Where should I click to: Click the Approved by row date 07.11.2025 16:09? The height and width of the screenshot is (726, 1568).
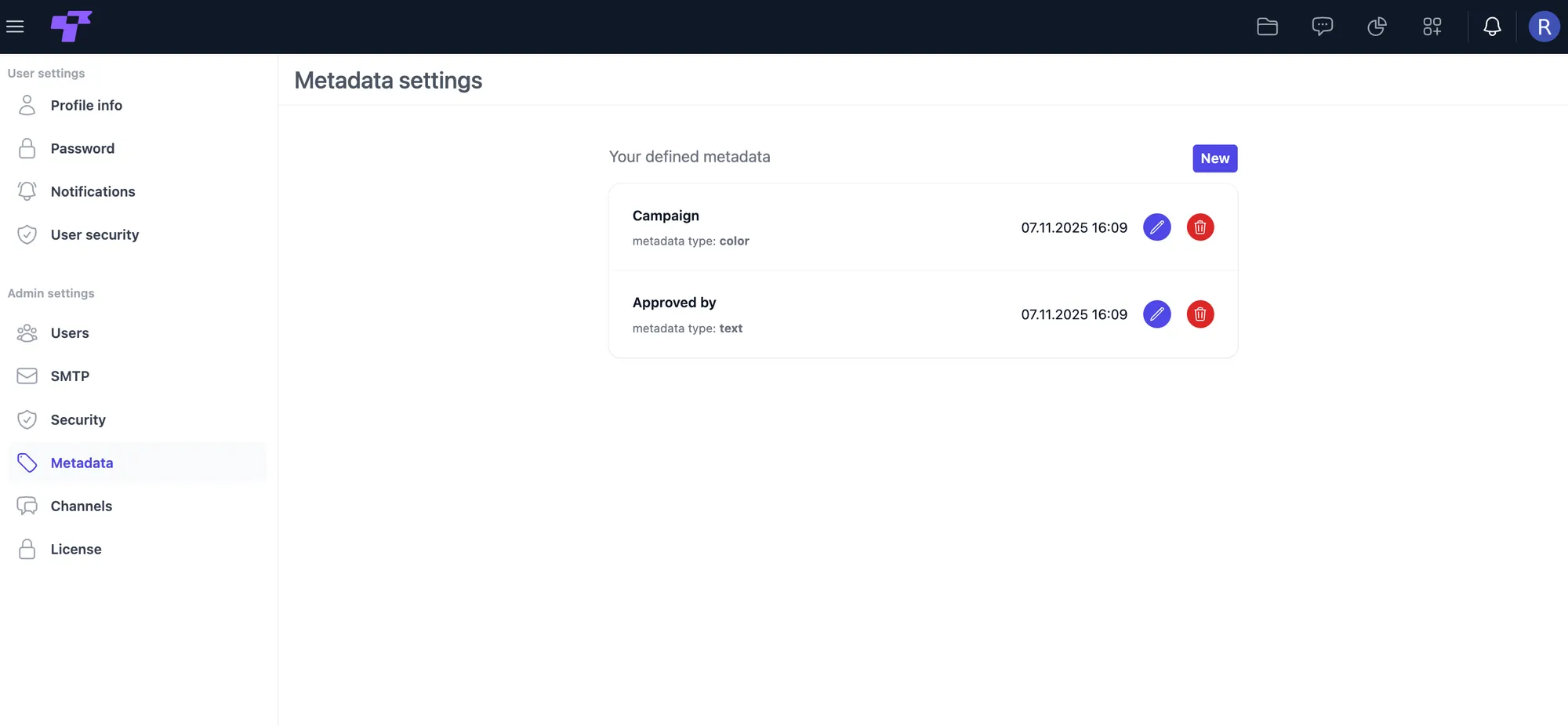click(1074, 314)
